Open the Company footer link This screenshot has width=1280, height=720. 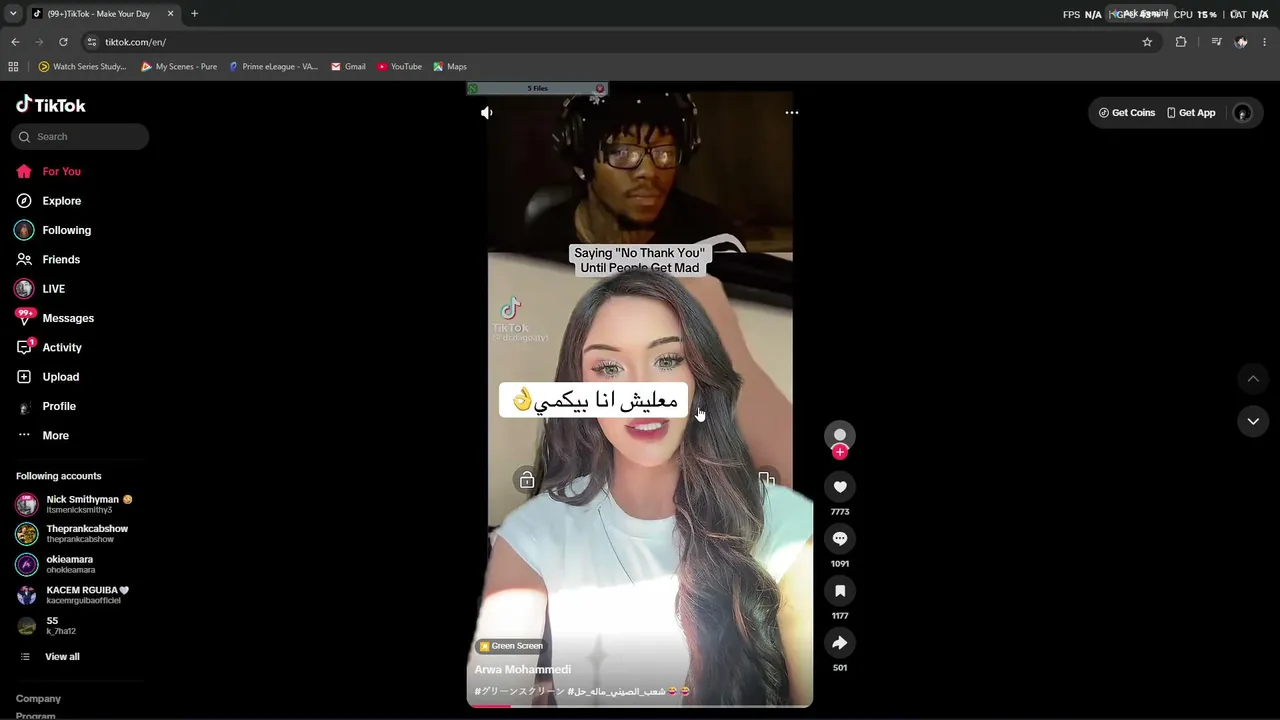(x=38, y=699)
